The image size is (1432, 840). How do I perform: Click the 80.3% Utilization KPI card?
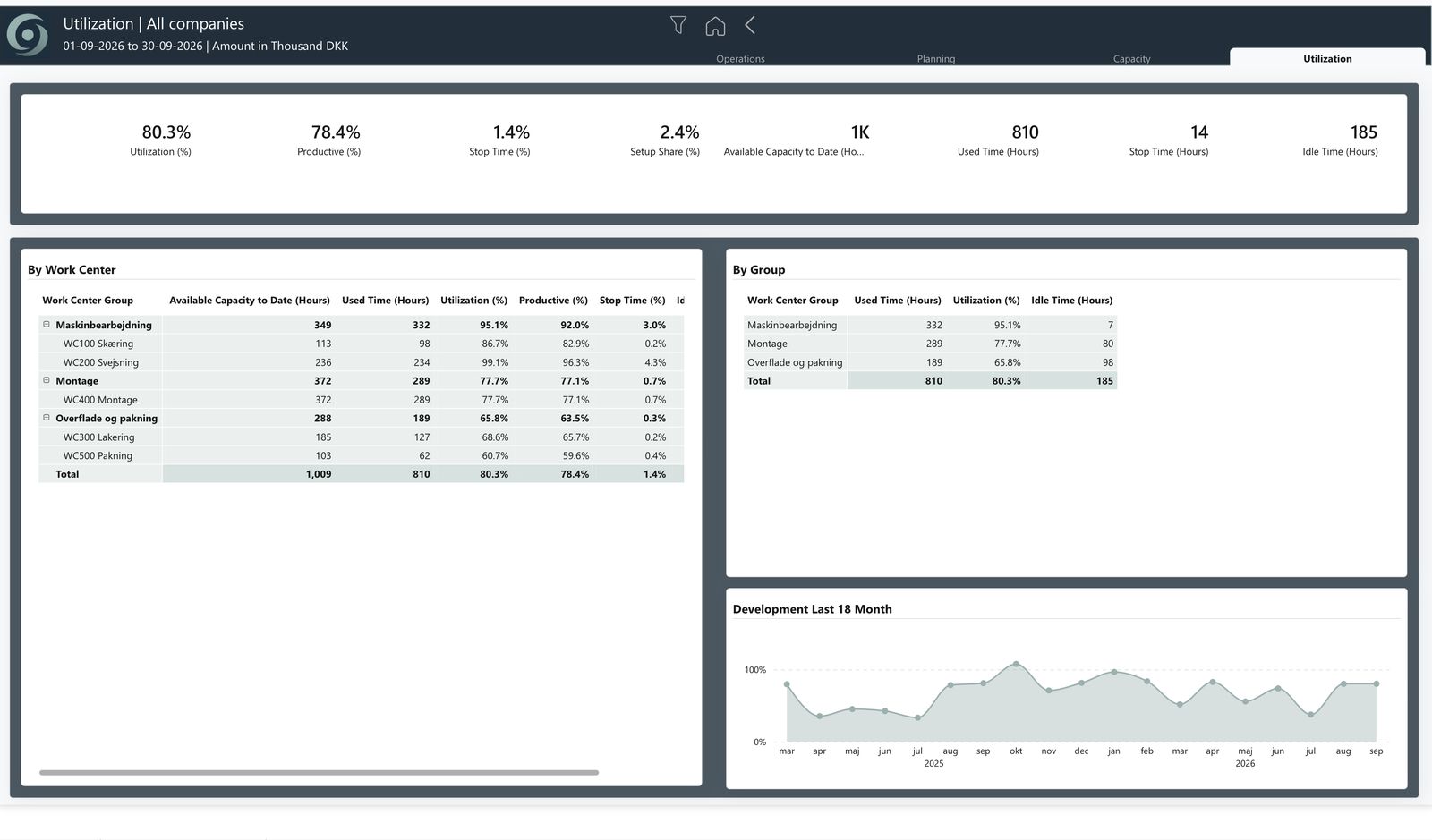pyautogui.click(x=162, y=140)
